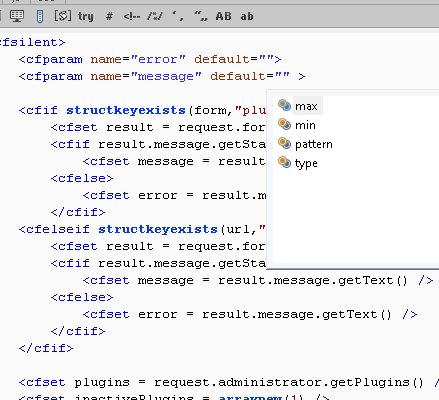Convert selection to uppercase AB

click(223, 16)
